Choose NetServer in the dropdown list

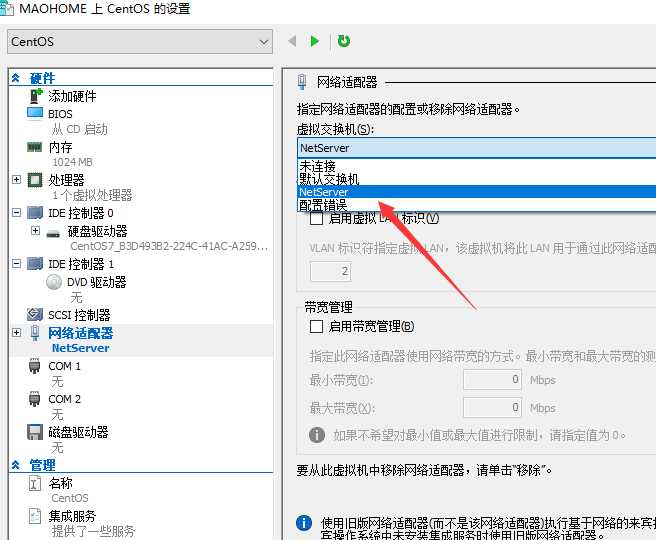[477, 192]
